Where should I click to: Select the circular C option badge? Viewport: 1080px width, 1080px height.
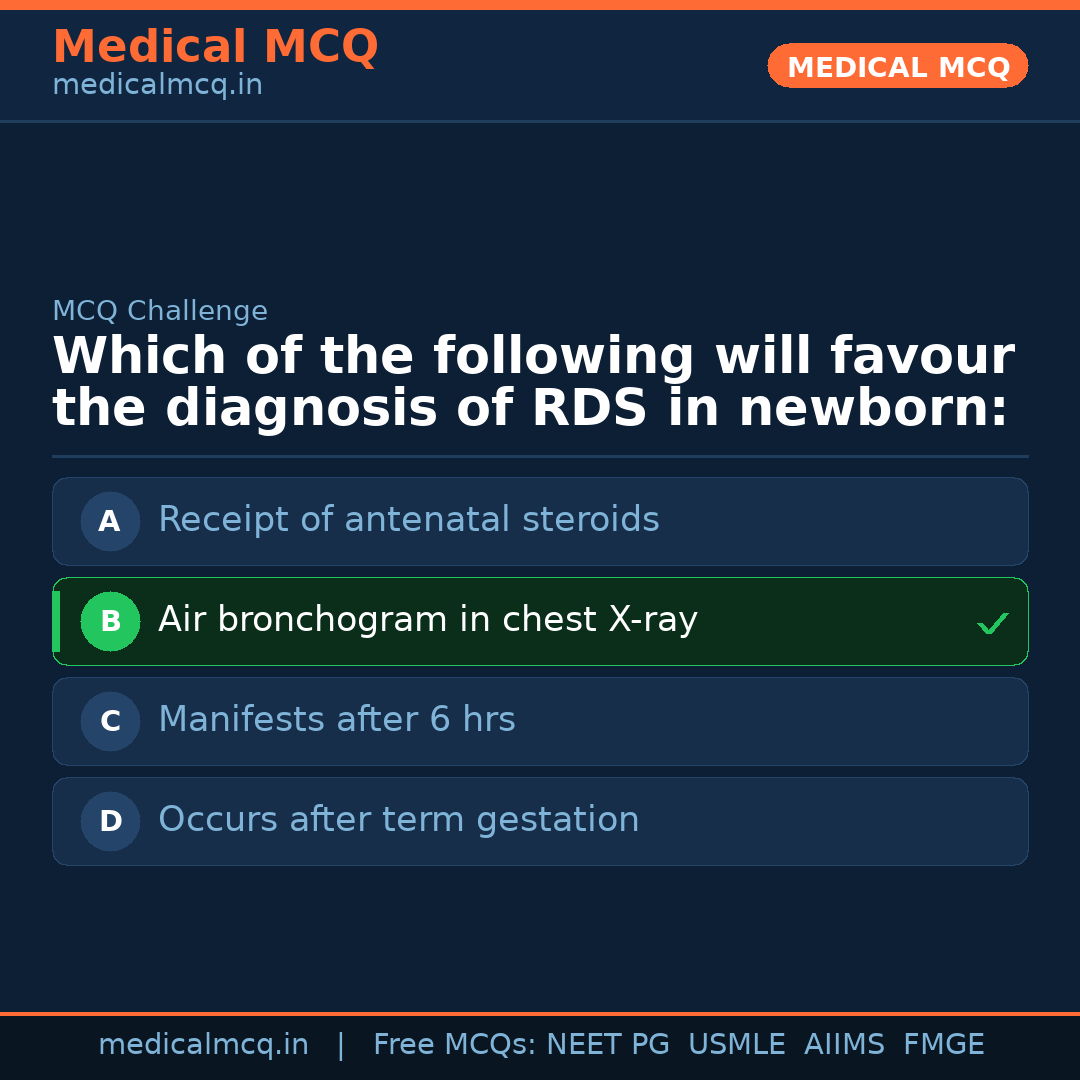click(110, 721)
